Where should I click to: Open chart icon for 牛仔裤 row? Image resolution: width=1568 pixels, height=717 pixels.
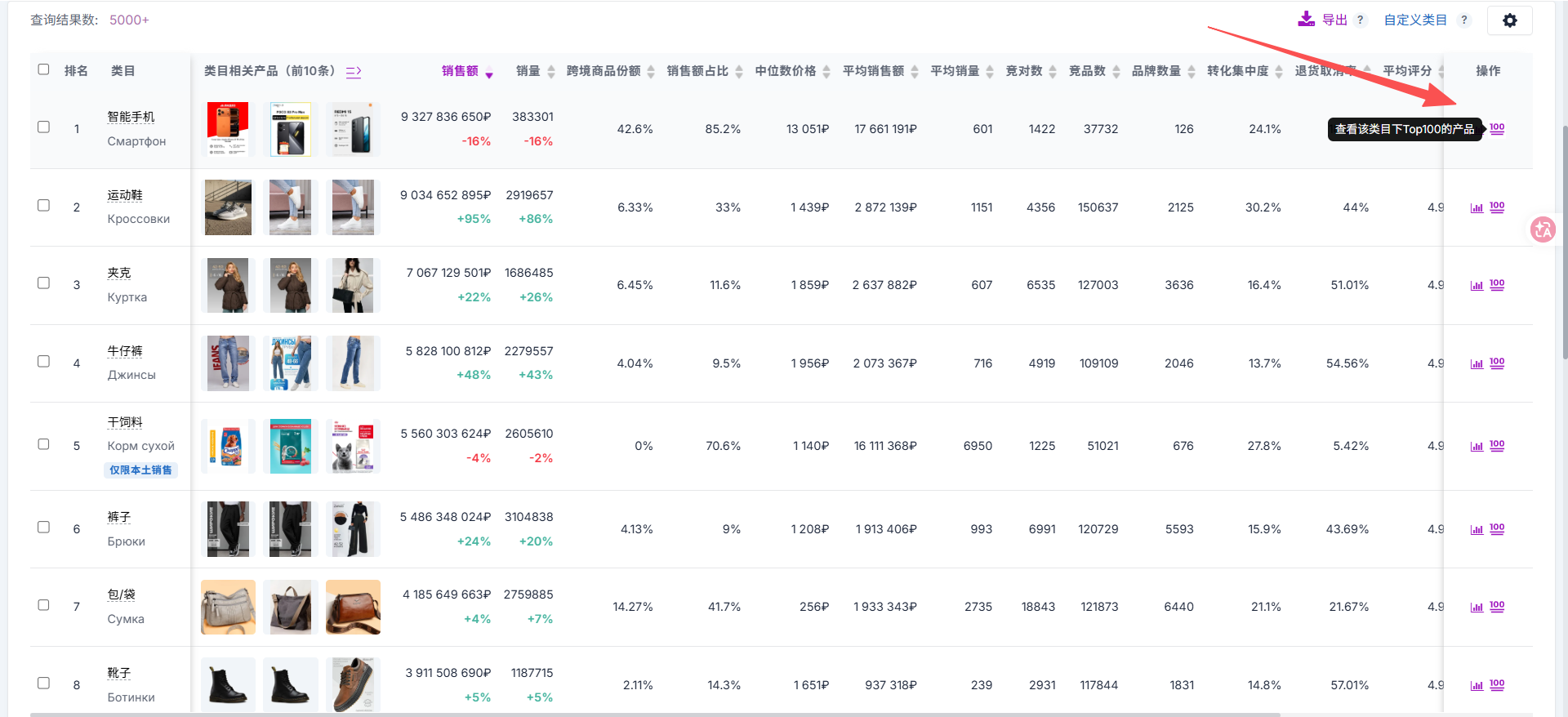1477,364
